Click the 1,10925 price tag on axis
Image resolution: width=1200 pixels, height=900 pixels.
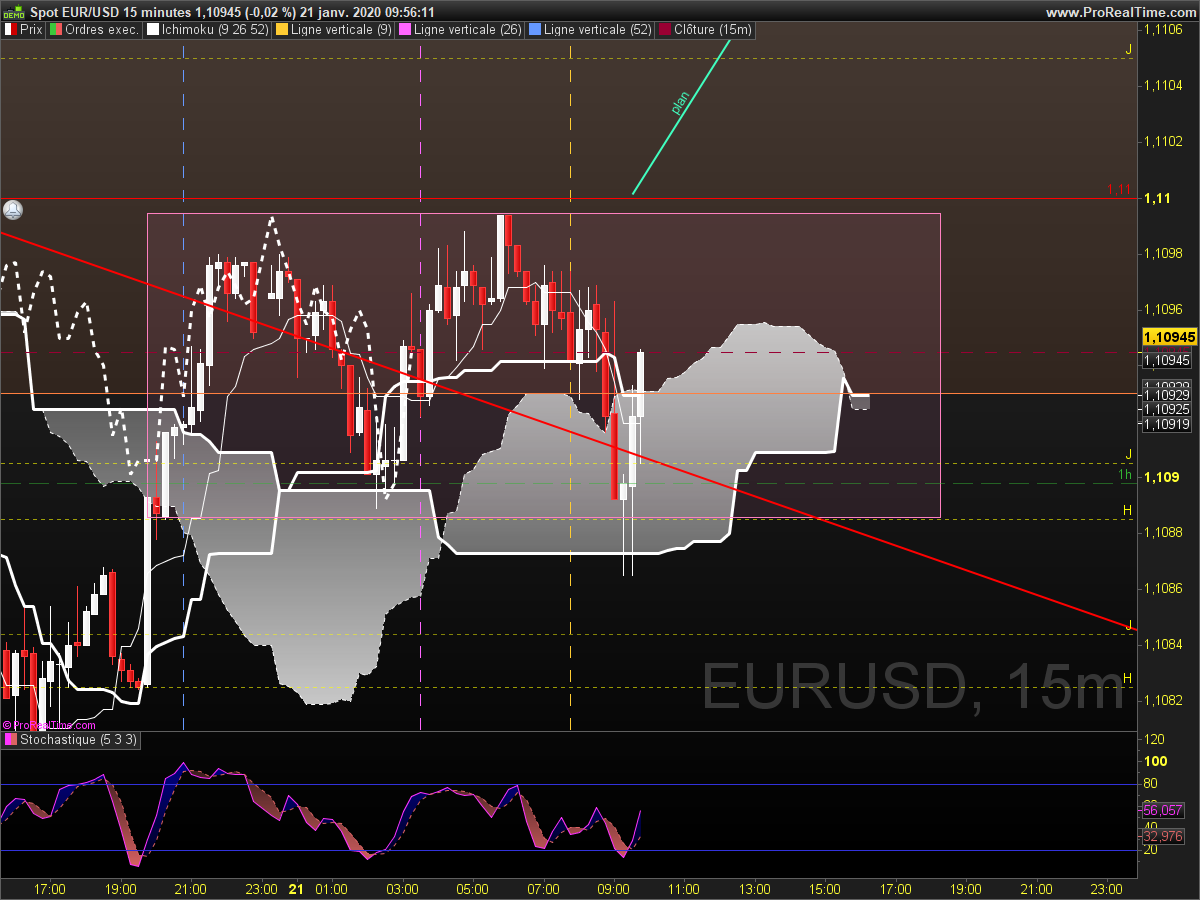click(1167, 409)
